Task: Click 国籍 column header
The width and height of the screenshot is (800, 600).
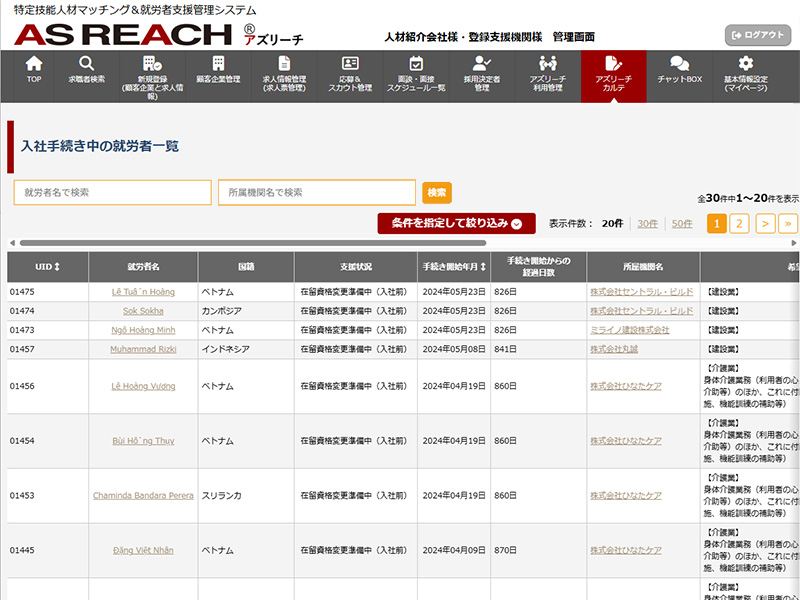Action: click(246, 267)
